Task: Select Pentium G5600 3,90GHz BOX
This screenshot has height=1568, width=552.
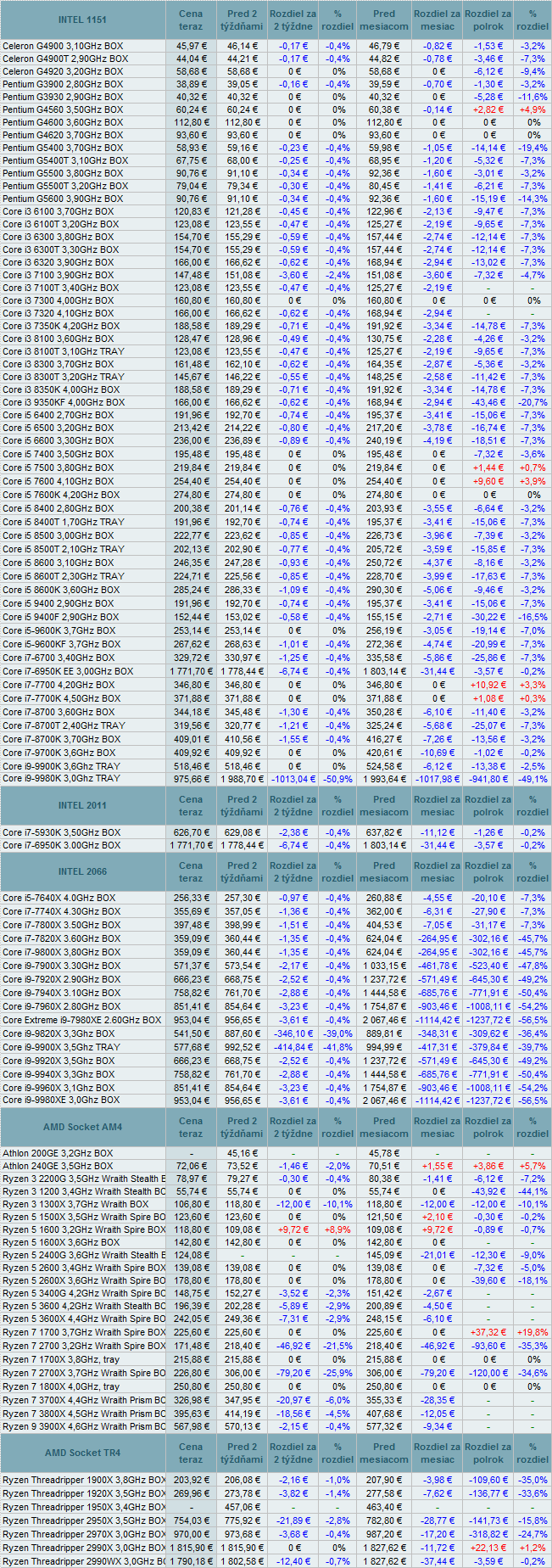Action: pos(63,199)
